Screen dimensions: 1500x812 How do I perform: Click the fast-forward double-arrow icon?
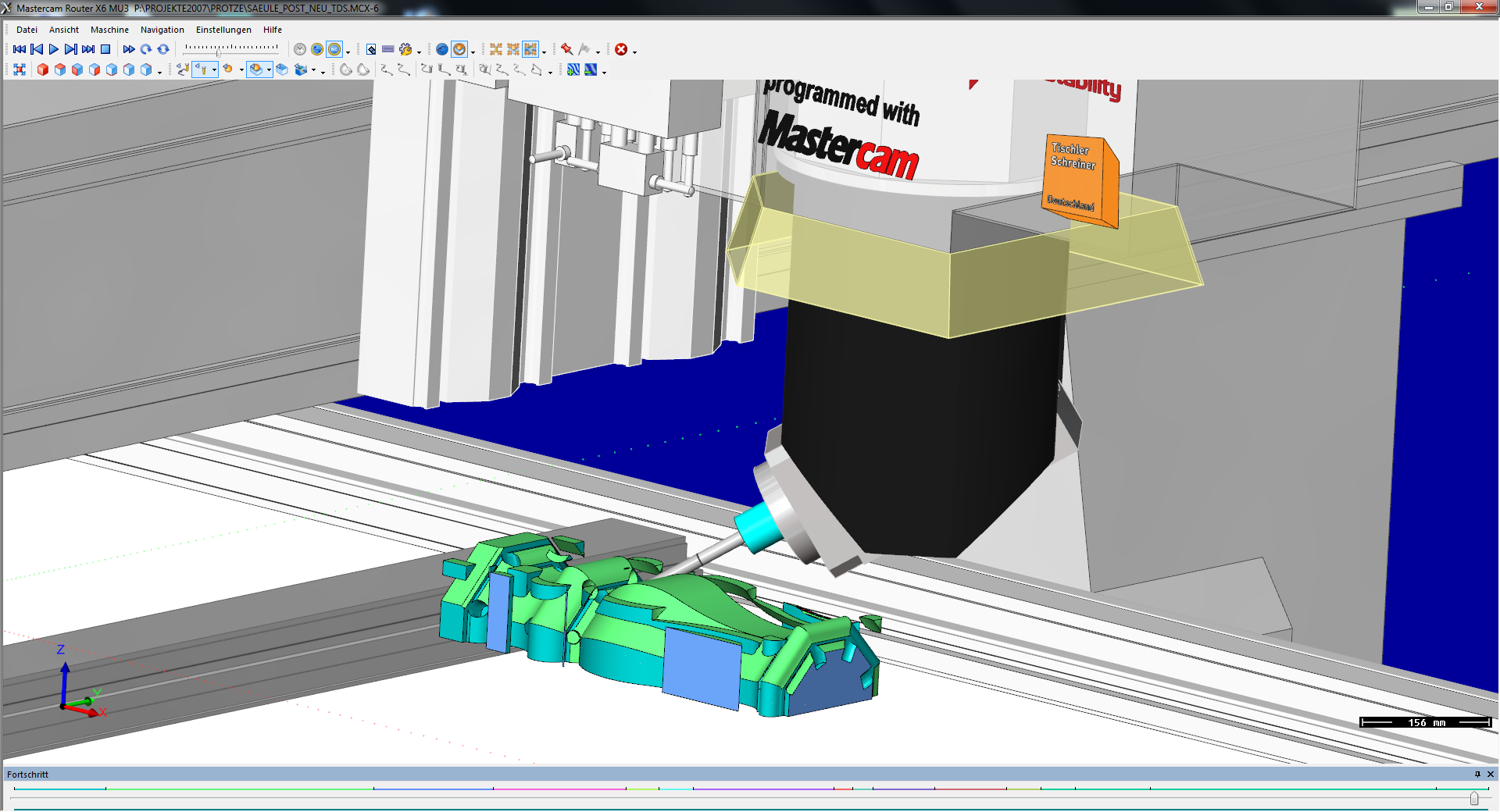[x=129, y=49]
